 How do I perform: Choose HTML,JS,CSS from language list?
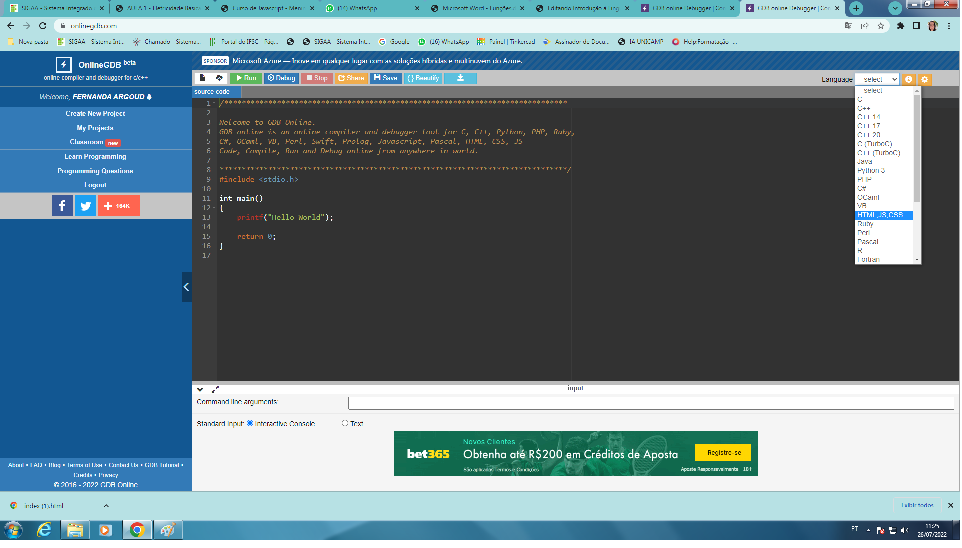pos(881,215)
